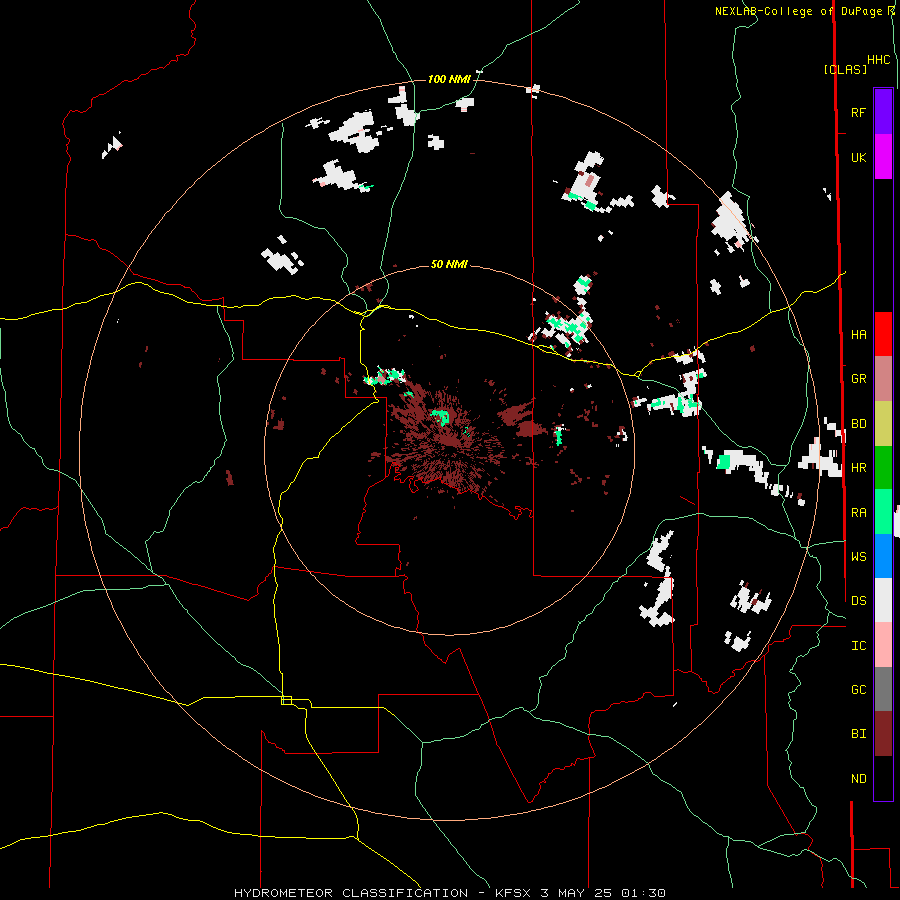Pick the dark green HR legend swatch

[883, 467]
